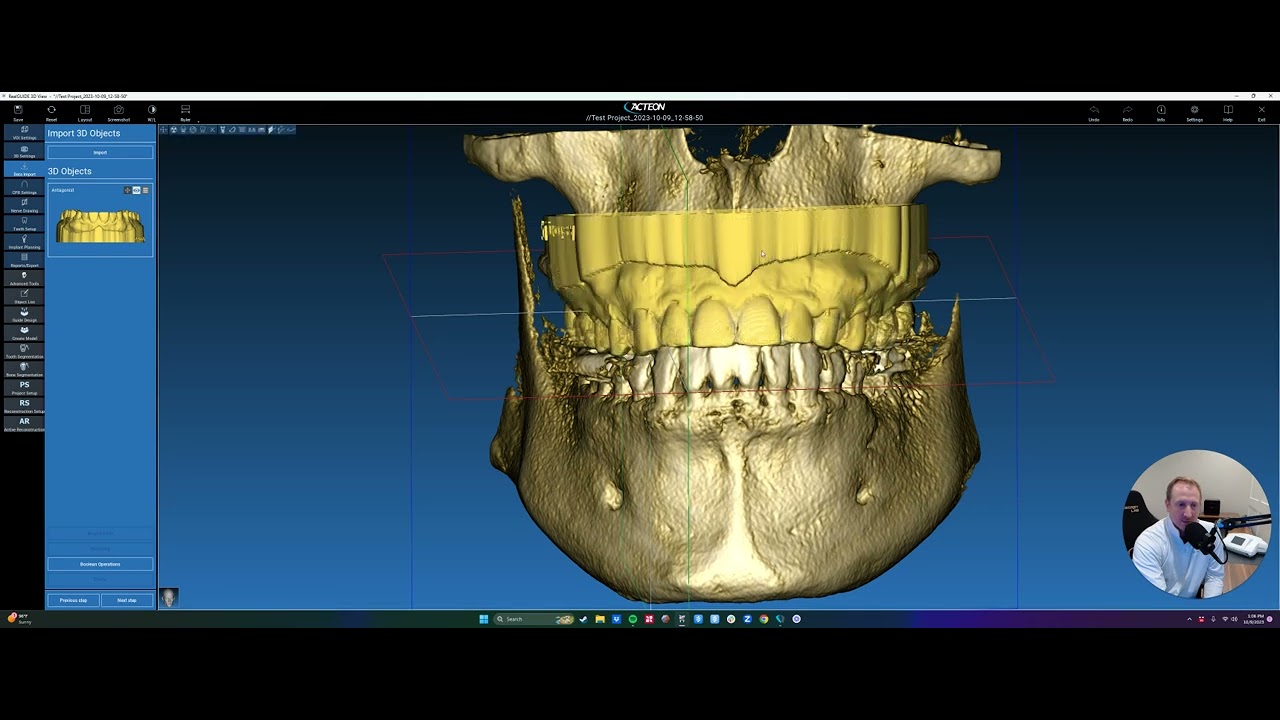Open Zoom from taskbar
The width and height of the screenshot is (1280, 720).
pyautogui.click(x=747, y=619)
